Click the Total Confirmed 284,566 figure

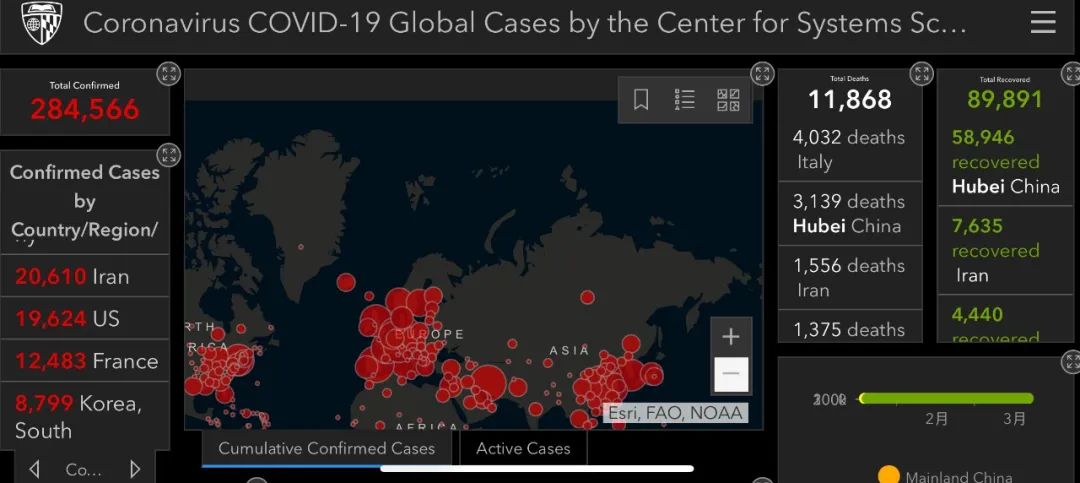[x=85, y=110]
